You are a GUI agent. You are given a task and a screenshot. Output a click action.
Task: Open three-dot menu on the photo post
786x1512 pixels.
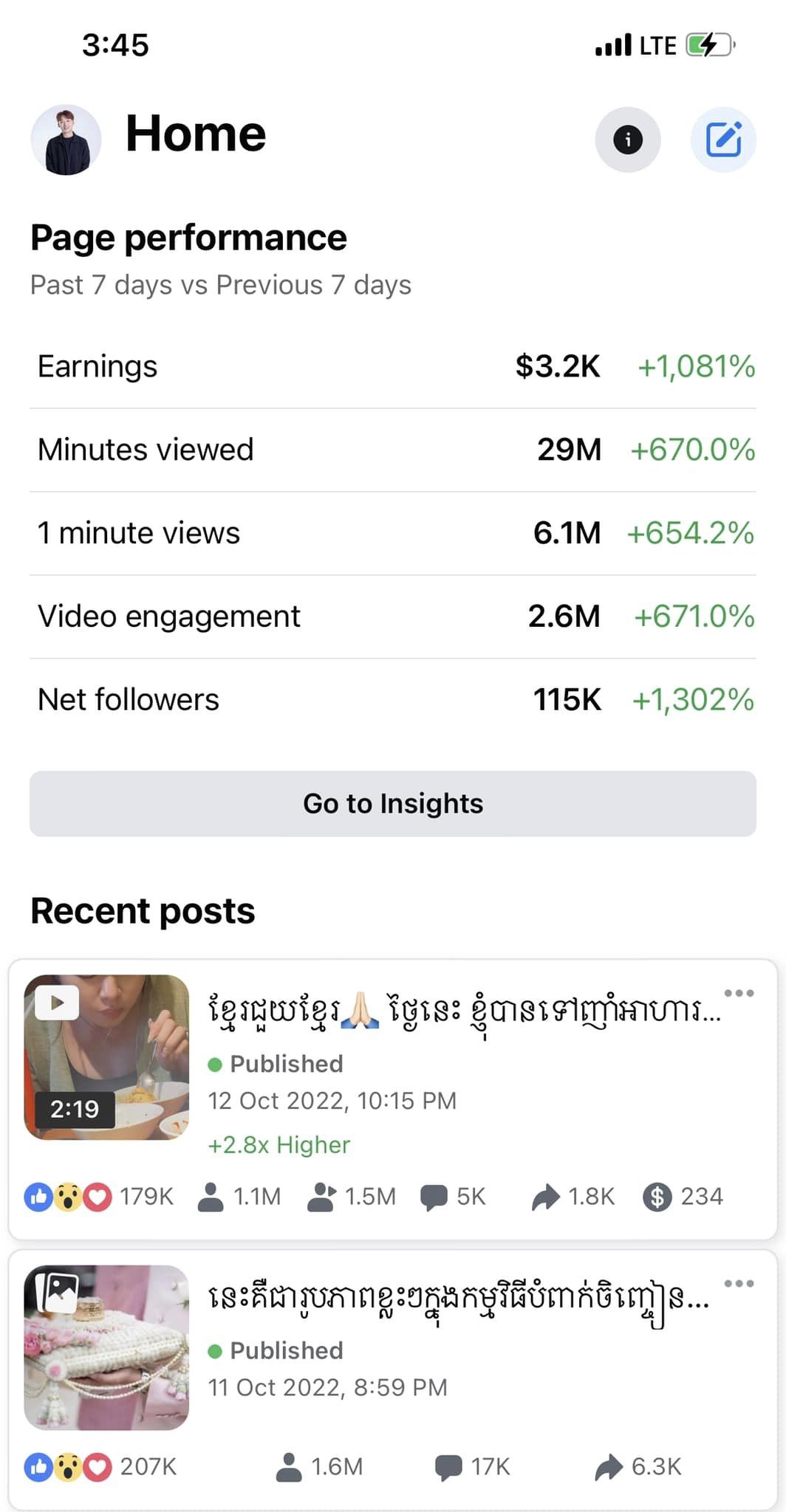(739, 1283)
